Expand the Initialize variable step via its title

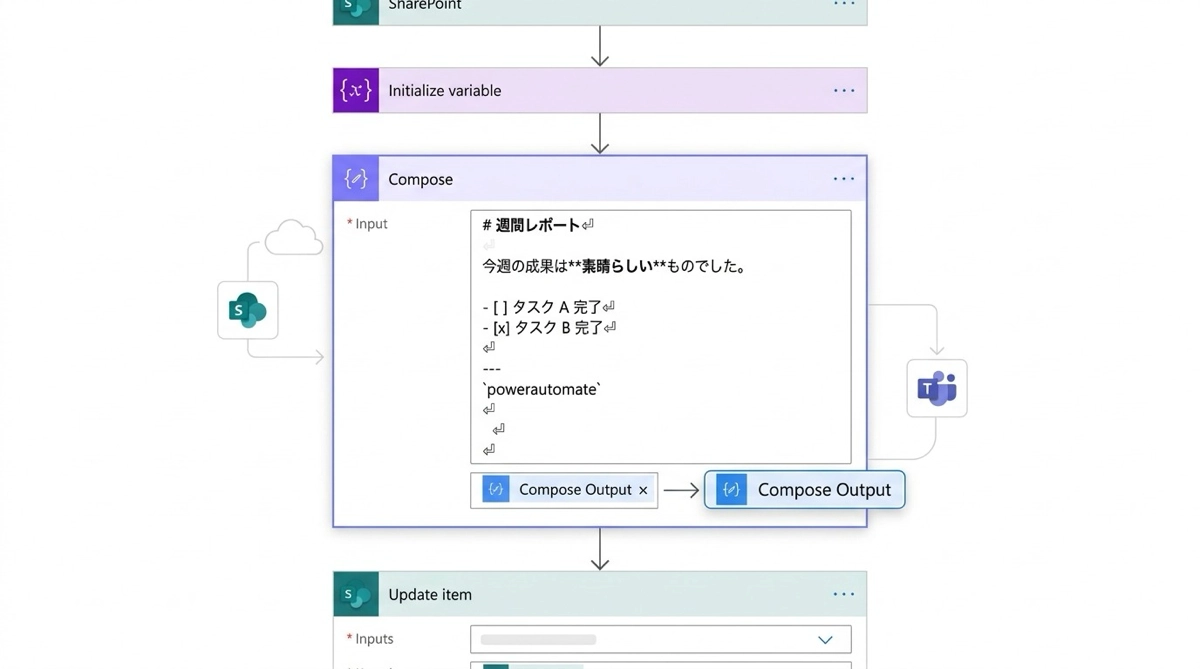[x=444, y=91]
